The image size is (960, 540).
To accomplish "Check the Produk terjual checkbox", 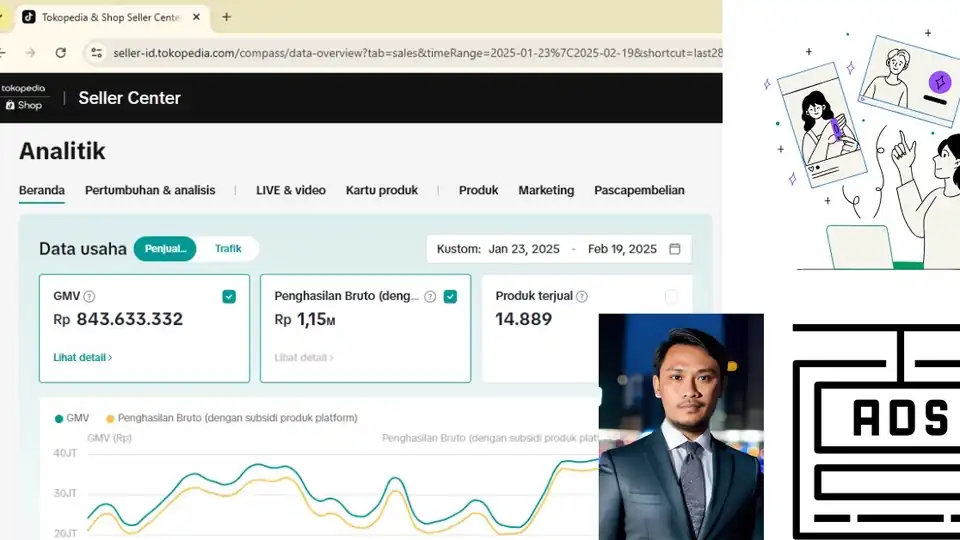I will [671, 297].
